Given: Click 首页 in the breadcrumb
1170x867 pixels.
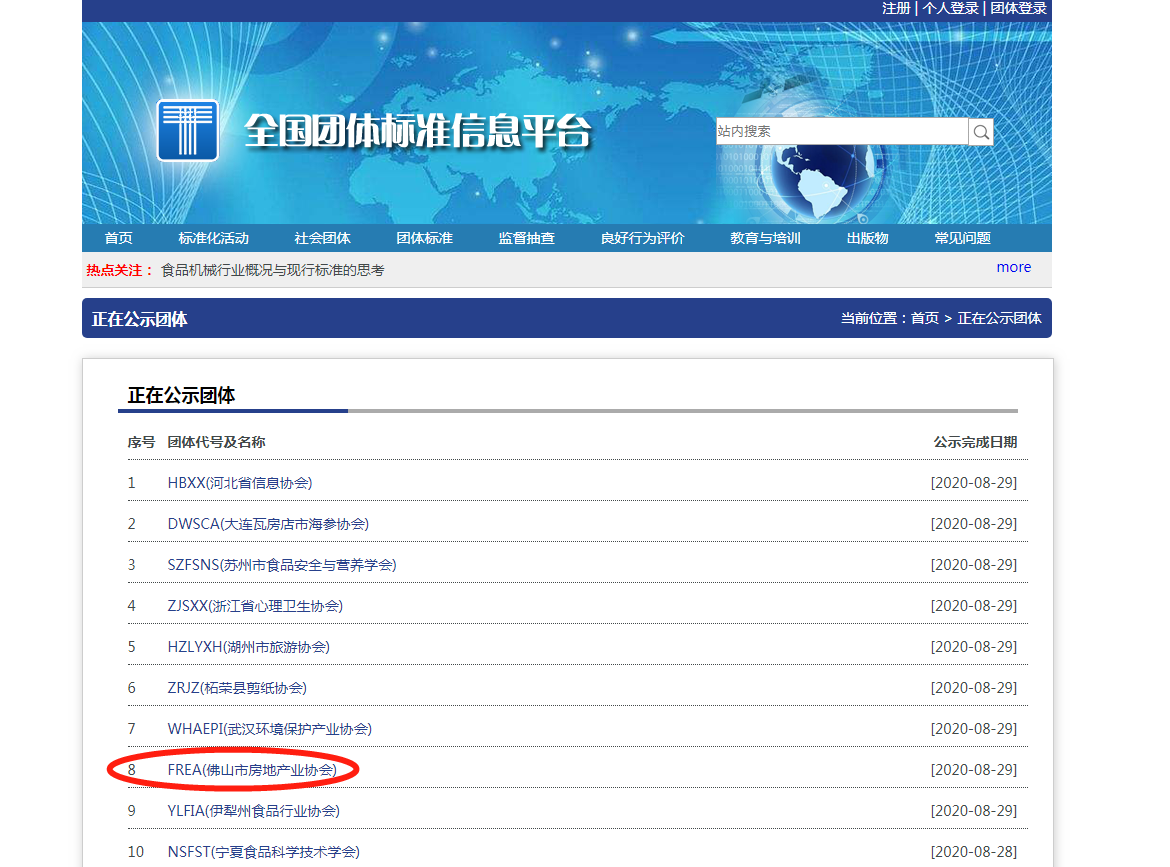Looking at the screenshot, I should [924, 318].
